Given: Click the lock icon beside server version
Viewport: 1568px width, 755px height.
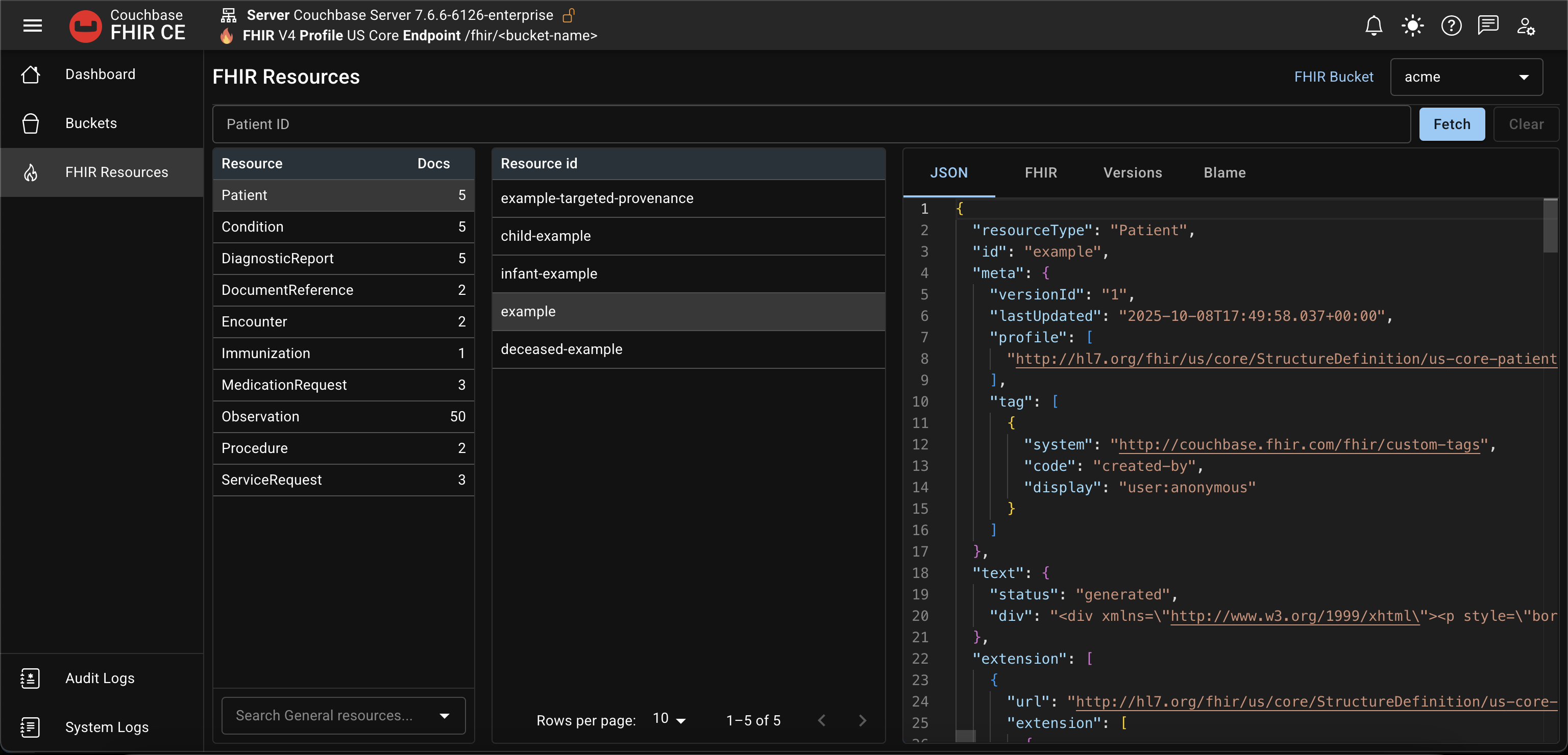Looking at the screenshot, I should pos(570,15).
